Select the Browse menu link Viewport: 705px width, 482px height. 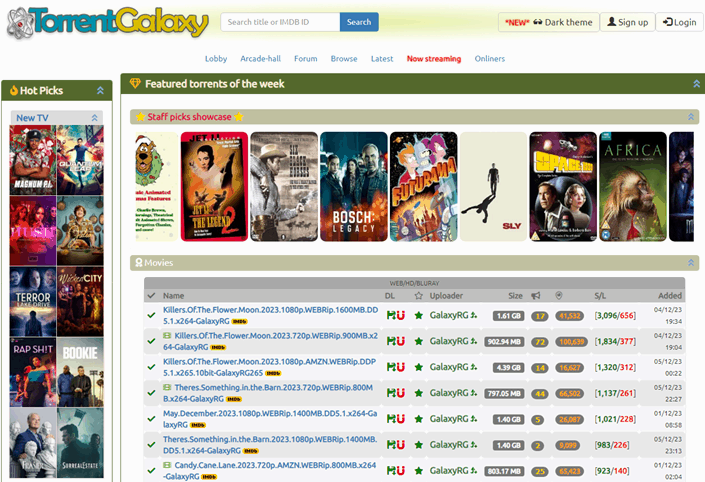344,58
